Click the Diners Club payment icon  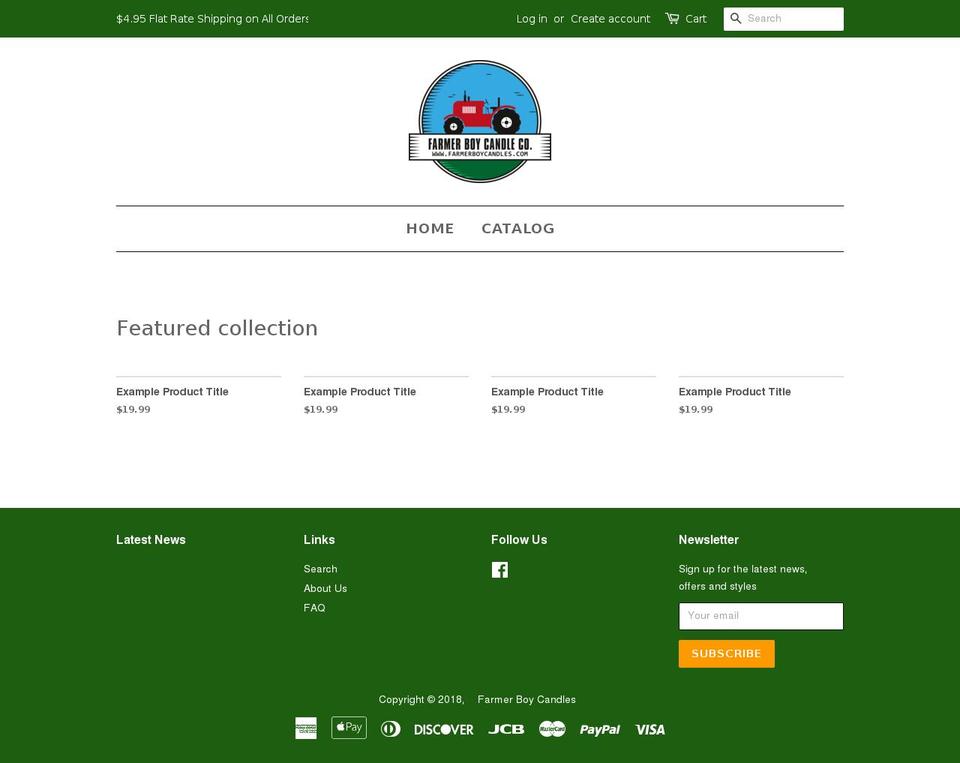click(x=391, y=729)
